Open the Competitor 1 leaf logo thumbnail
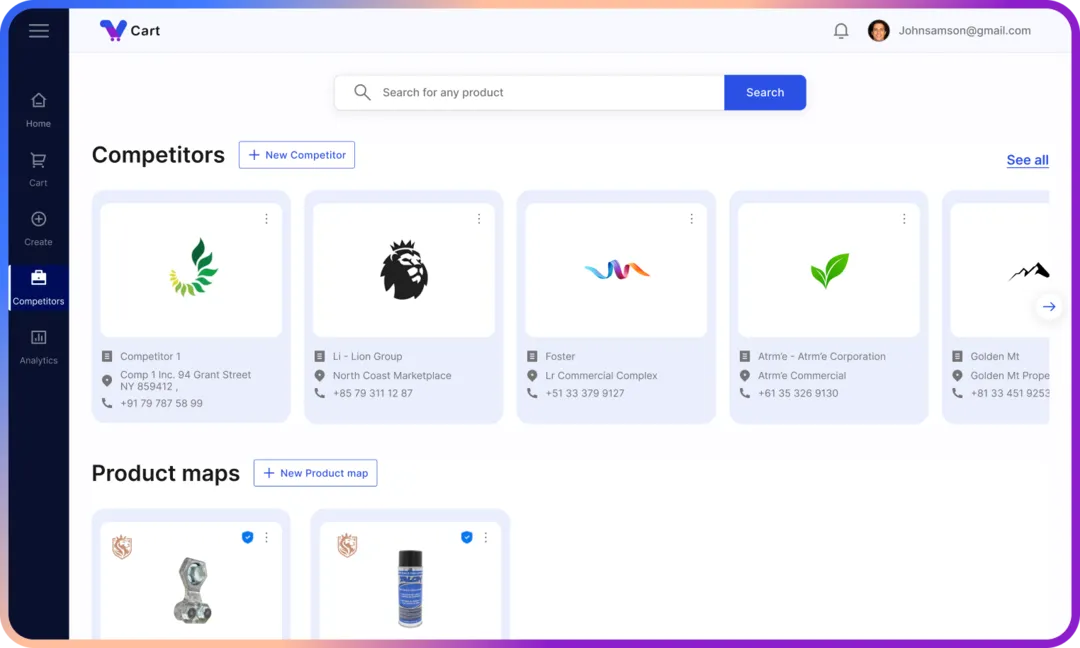1080x648 pixels. click(194, 267)
